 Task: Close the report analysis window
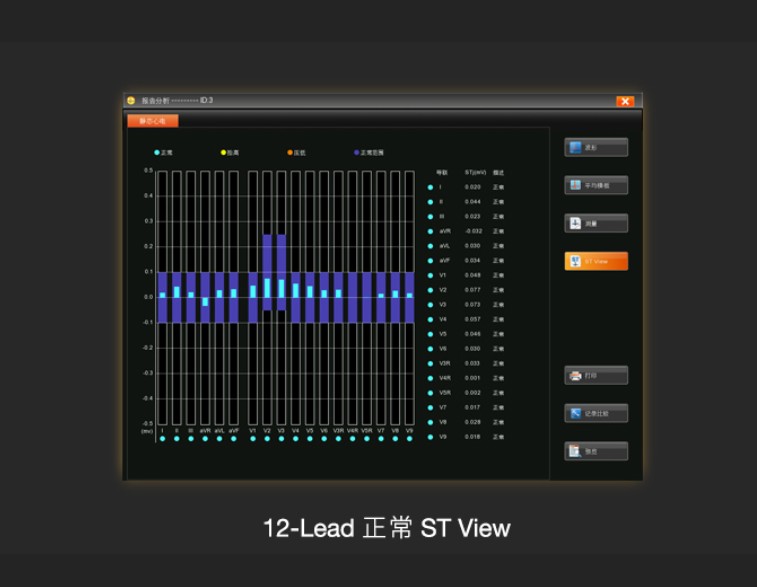point(625,101)
